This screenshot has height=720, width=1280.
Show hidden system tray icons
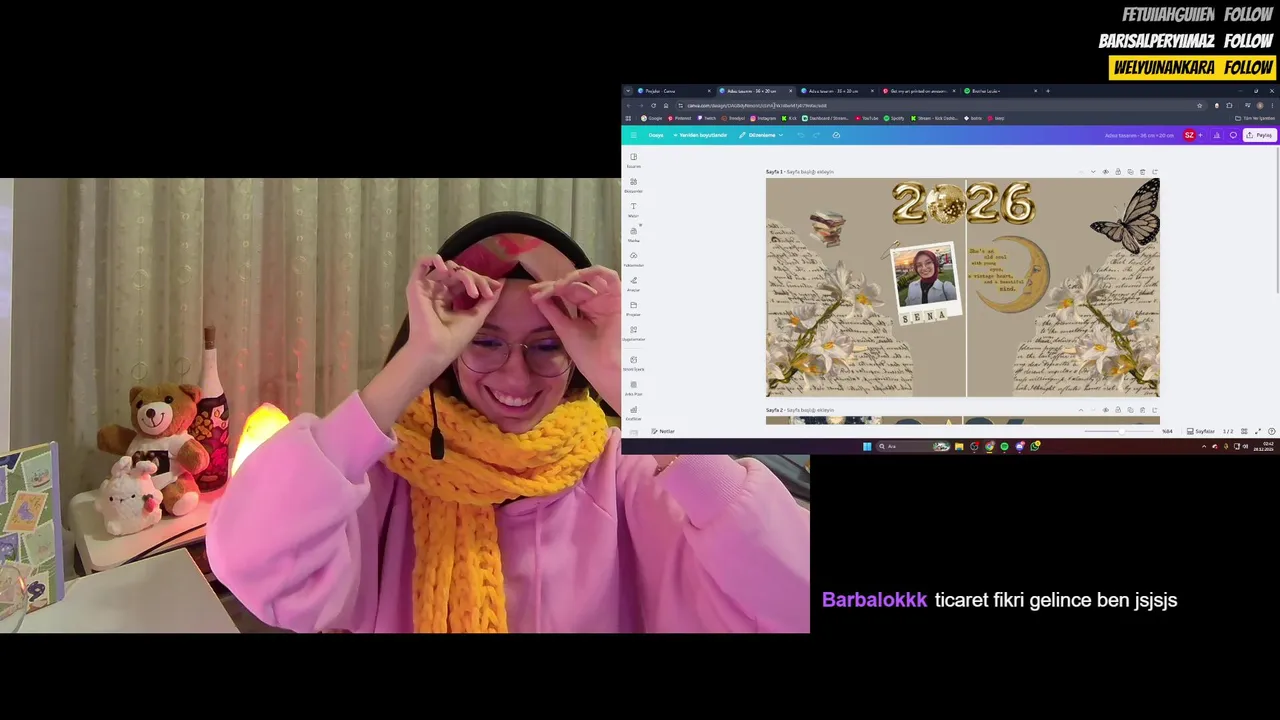tap(1204, 446)
